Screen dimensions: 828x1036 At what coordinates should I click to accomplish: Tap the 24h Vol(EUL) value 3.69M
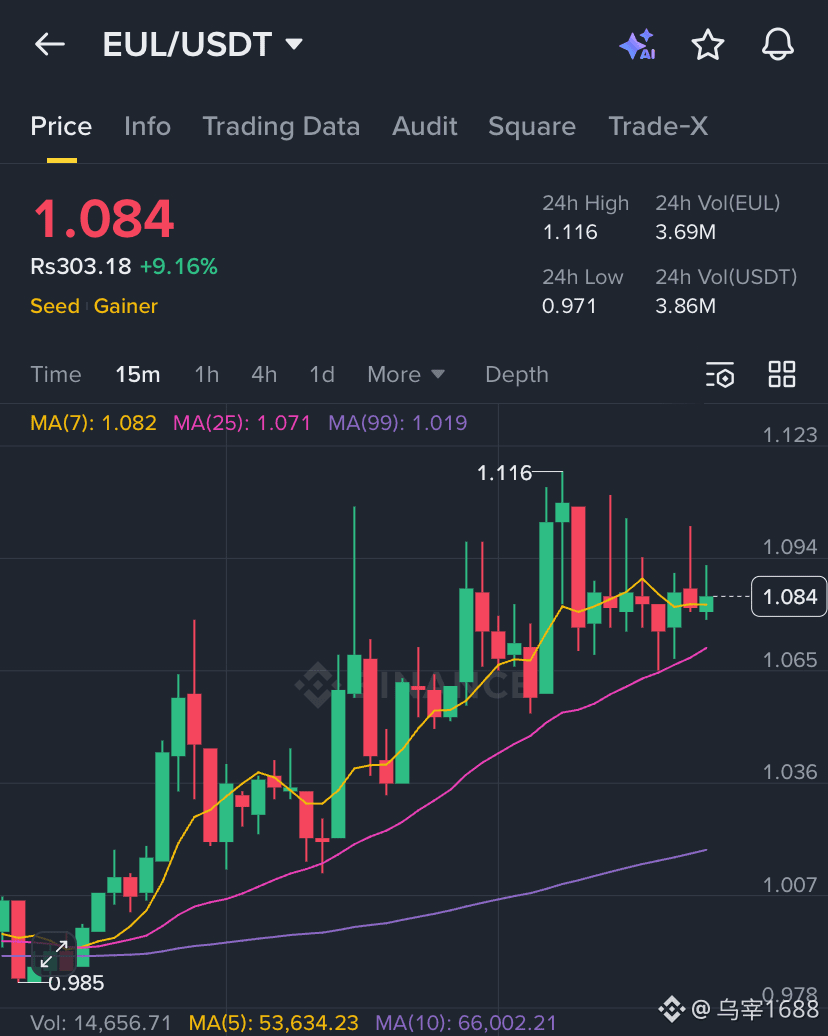[685, 232]
